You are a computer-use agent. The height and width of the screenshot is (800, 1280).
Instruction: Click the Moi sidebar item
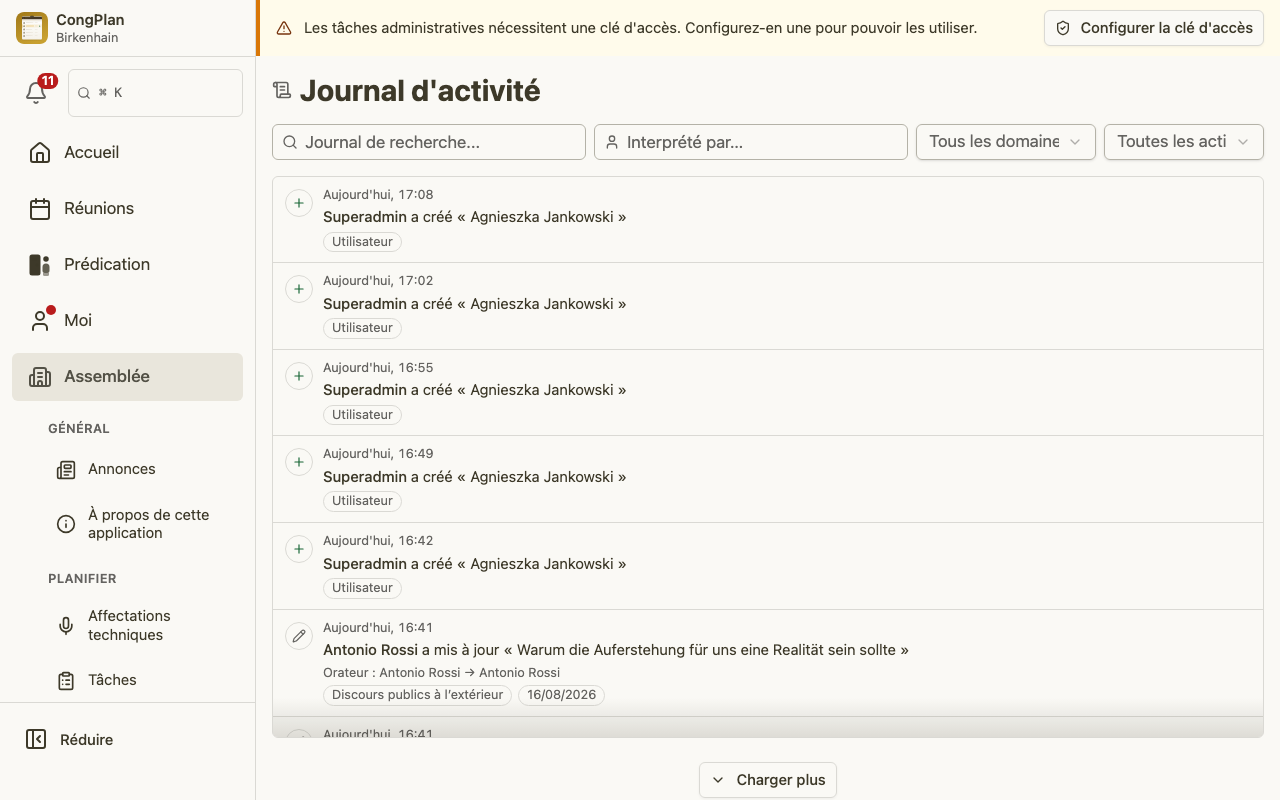[x=127, y=320]
